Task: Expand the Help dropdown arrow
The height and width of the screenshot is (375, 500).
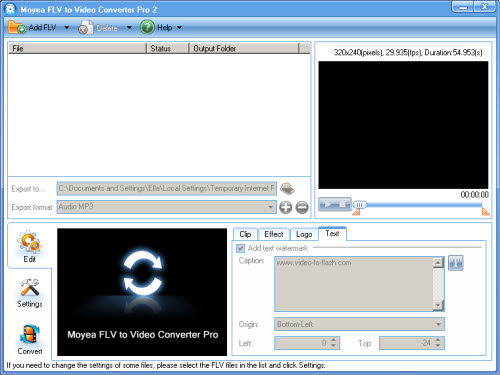Action: 179,27
